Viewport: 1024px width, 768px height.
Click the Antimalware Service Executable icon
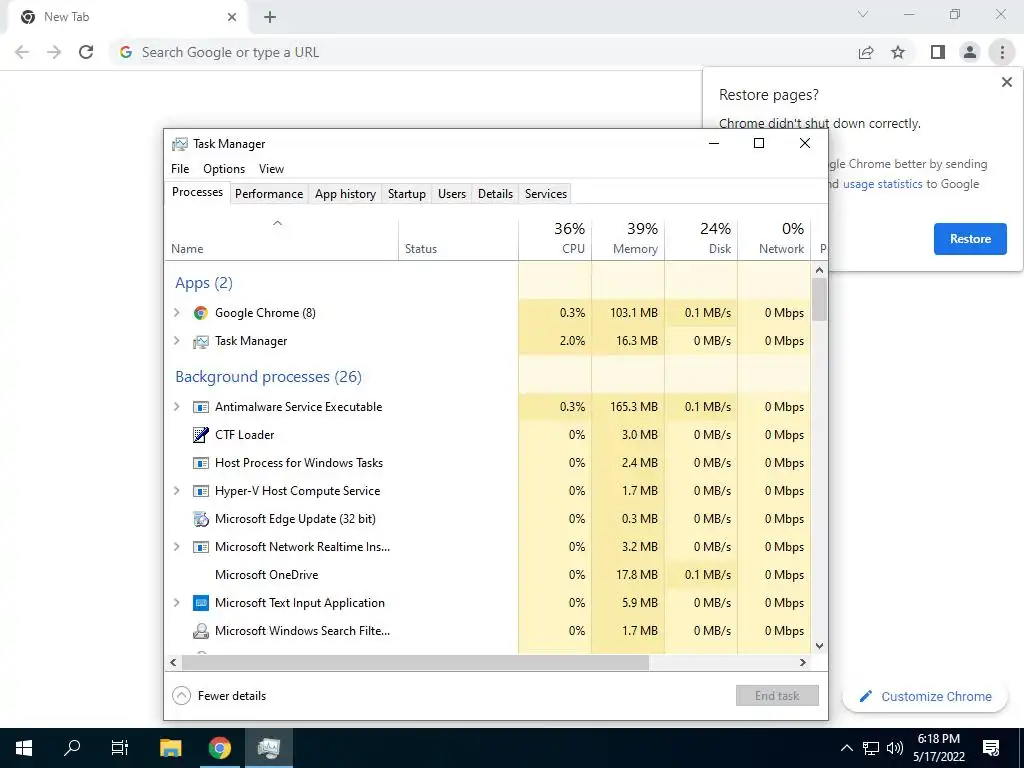(x=200, y=407)
